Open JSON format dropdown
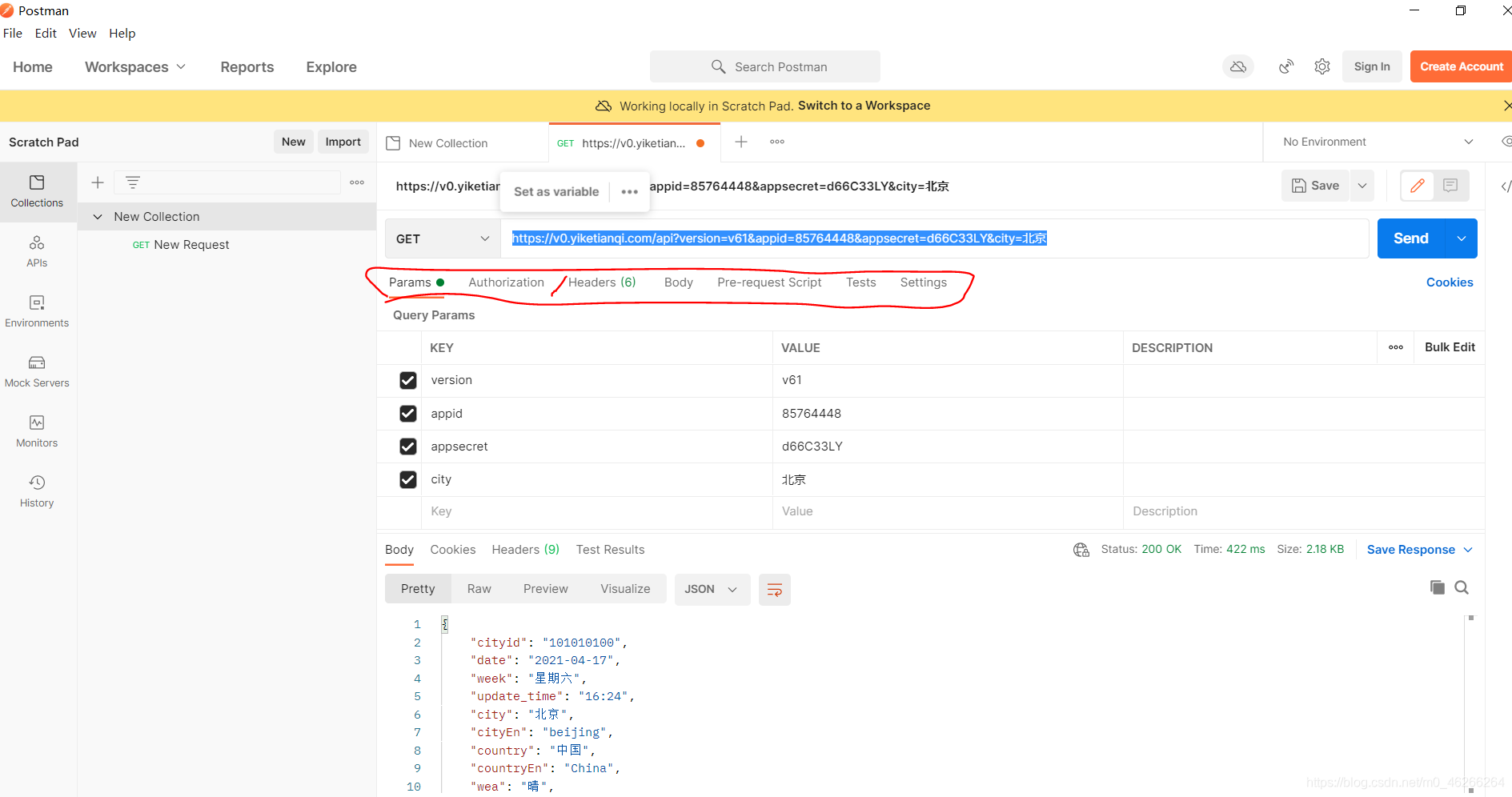 point(712,590)
